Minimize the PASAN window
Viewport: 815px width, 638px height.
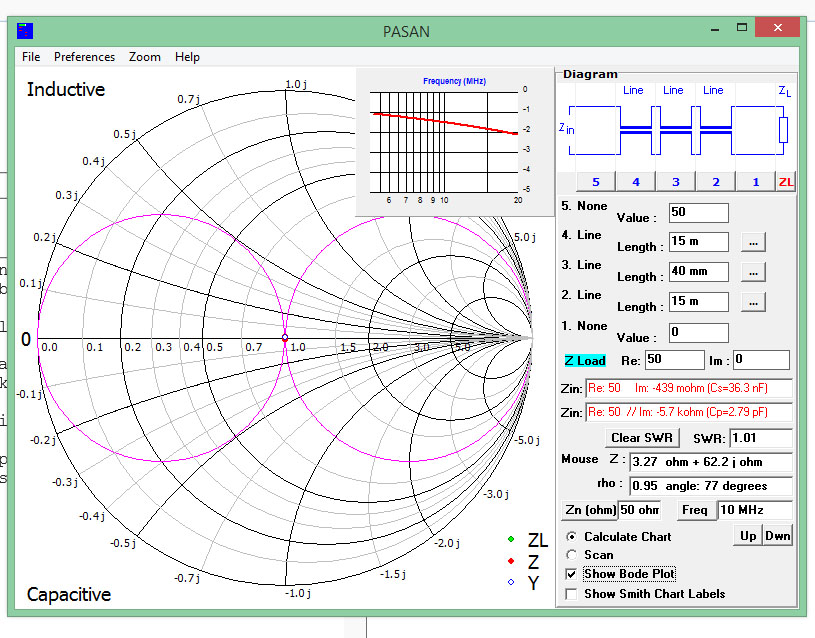coord(715,29)
